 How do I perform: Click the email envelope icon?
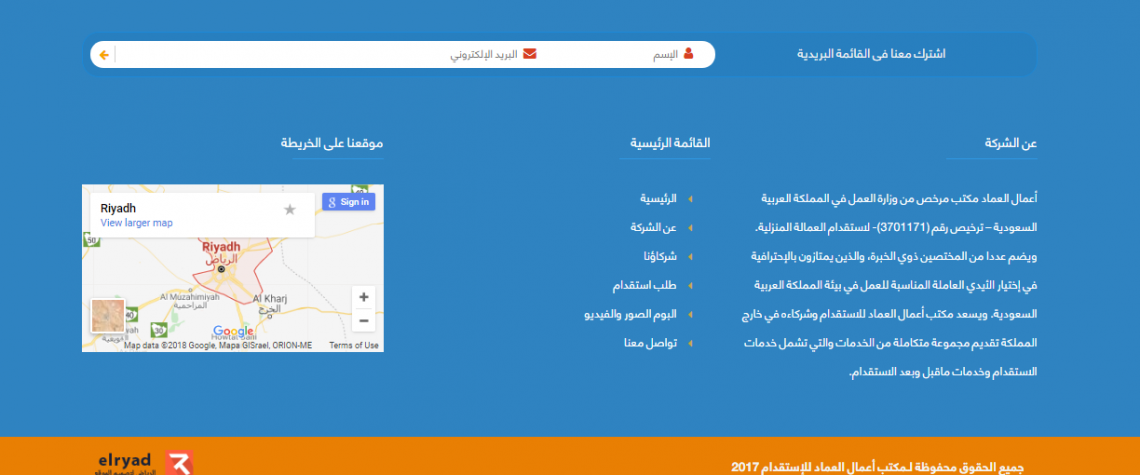coord(529,54)
